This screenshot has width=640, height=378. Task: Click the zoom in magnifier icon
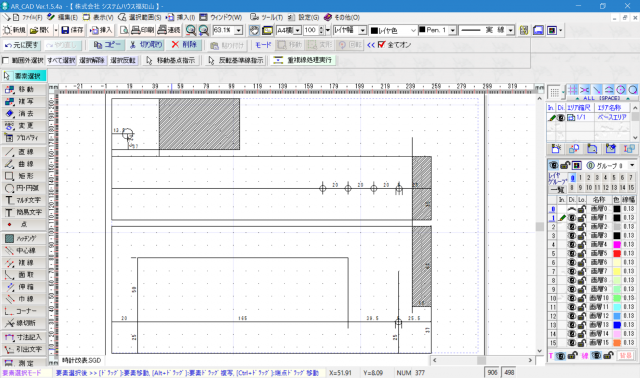[203, 30]
